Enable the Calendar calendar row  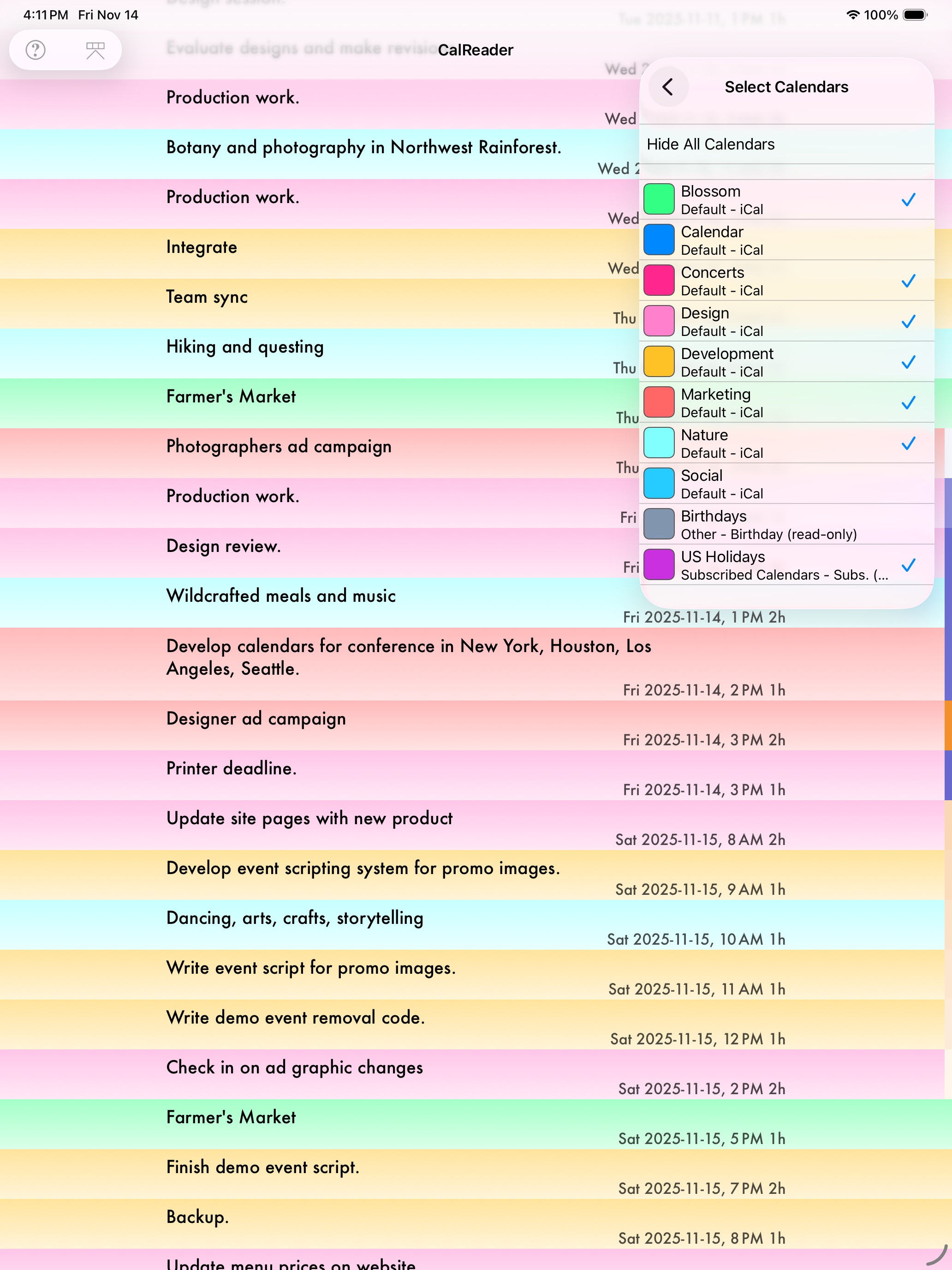click(787, 240)
